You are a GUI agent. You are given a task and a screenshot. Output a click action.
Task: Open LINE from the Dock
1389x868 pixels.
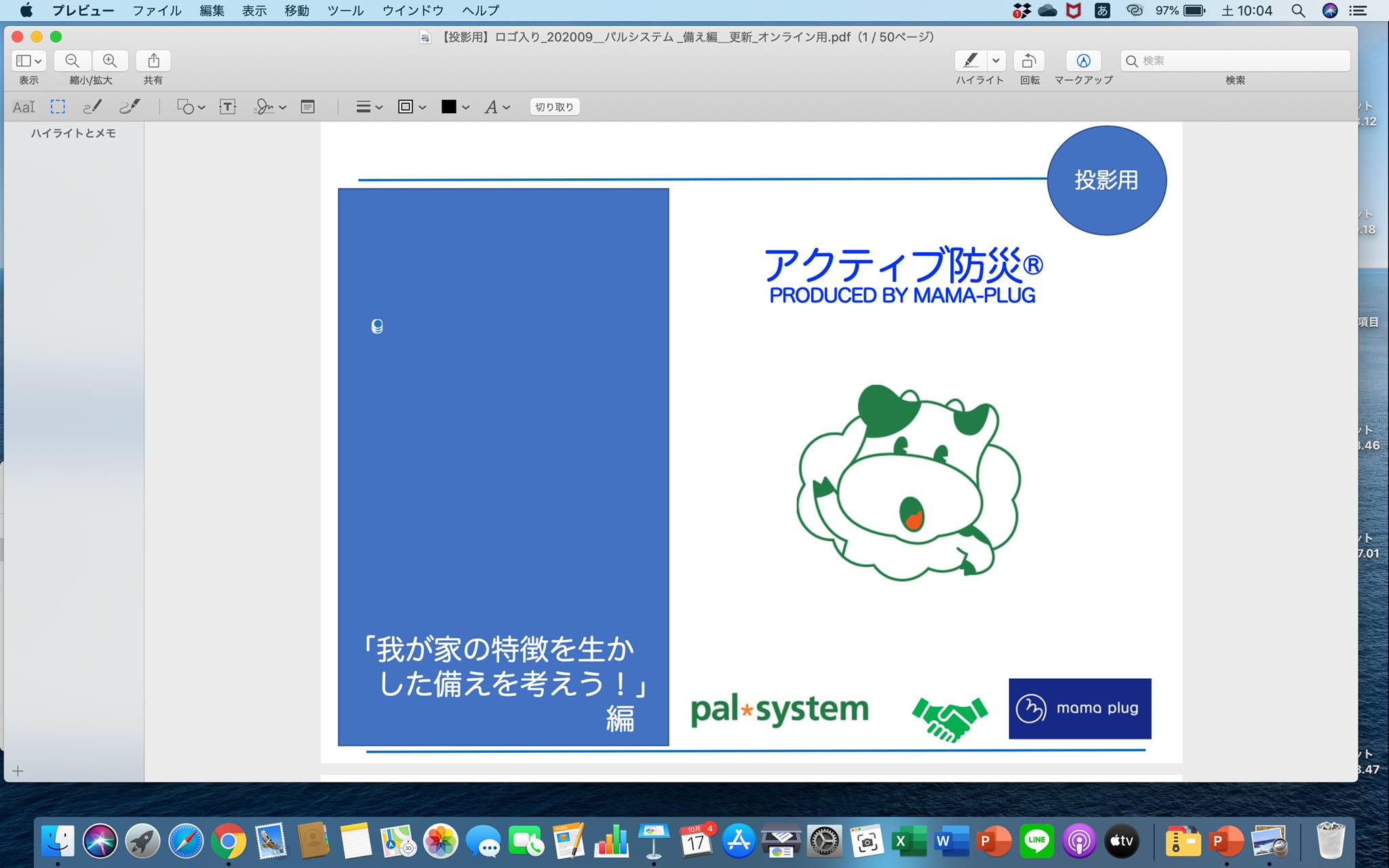click(1037, 842)
